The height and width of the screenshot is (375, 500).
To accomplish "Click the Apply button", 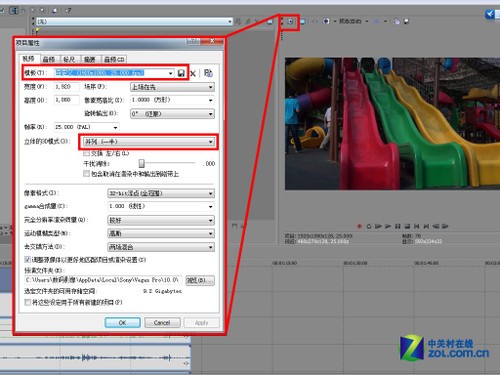I will (201, 323).
